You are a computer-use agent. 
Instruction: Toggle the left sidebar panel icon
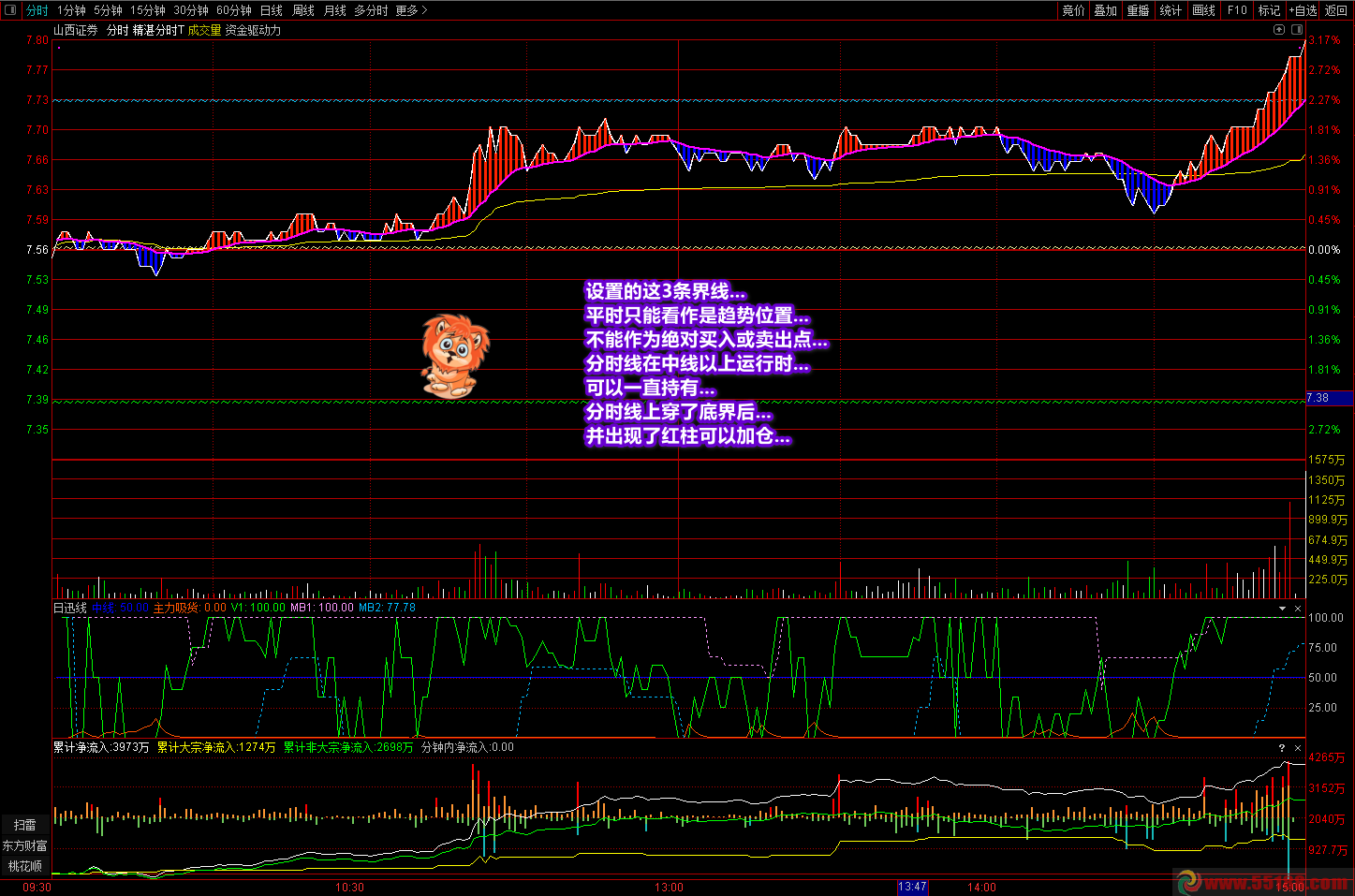10,10
